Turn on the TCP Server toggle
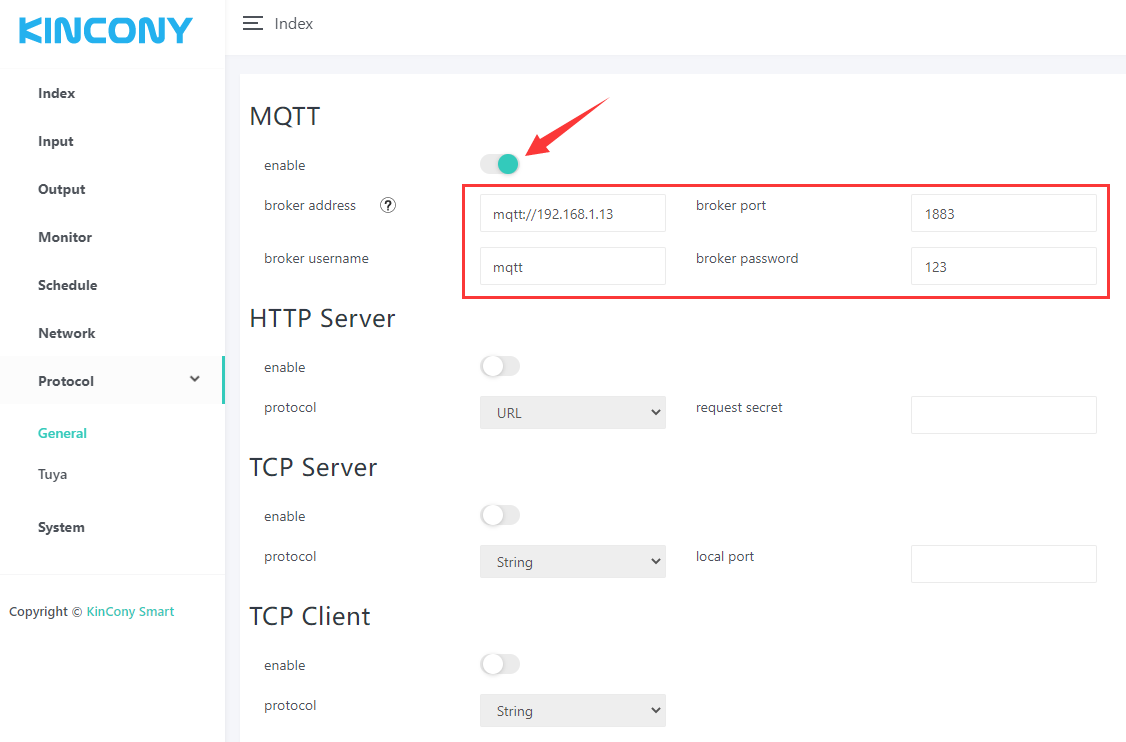 click(x=500, y=515)
